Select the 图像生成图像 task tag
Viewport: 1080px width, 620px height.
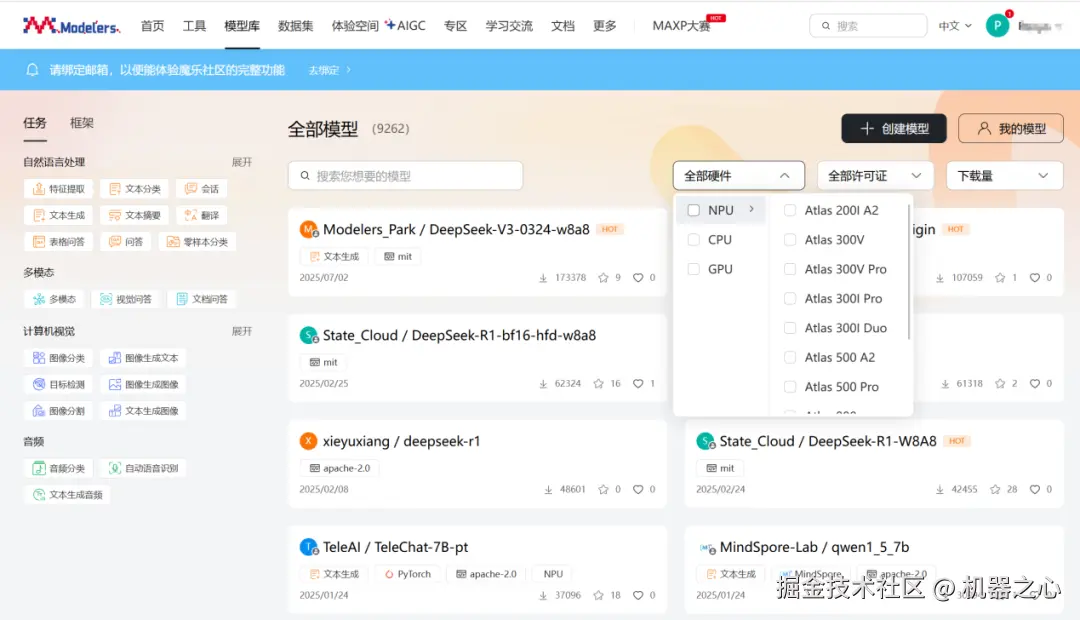click(x=143, y=384)
